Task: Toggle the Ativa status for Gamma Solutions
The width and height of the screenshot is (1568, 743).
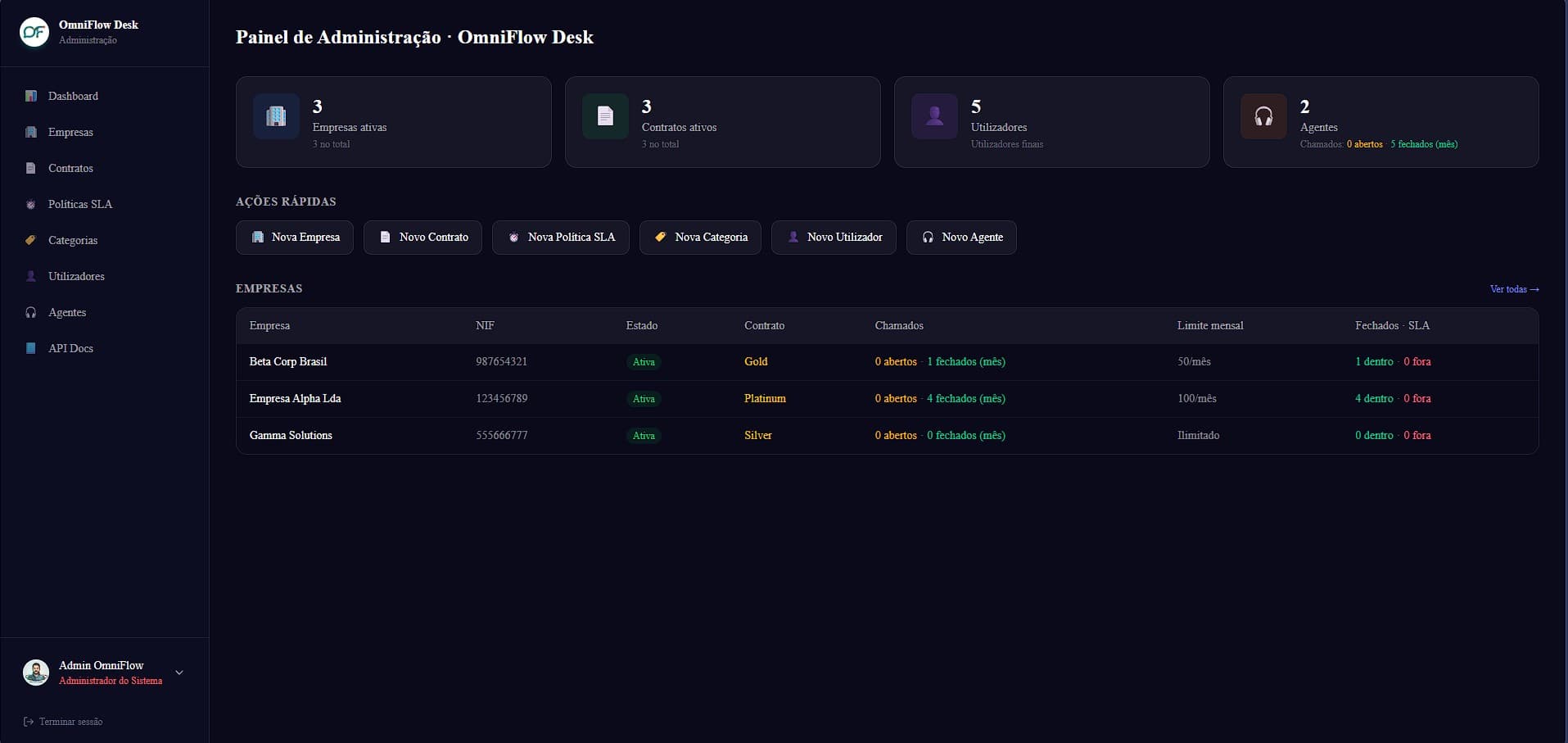Action: (644, 435)
